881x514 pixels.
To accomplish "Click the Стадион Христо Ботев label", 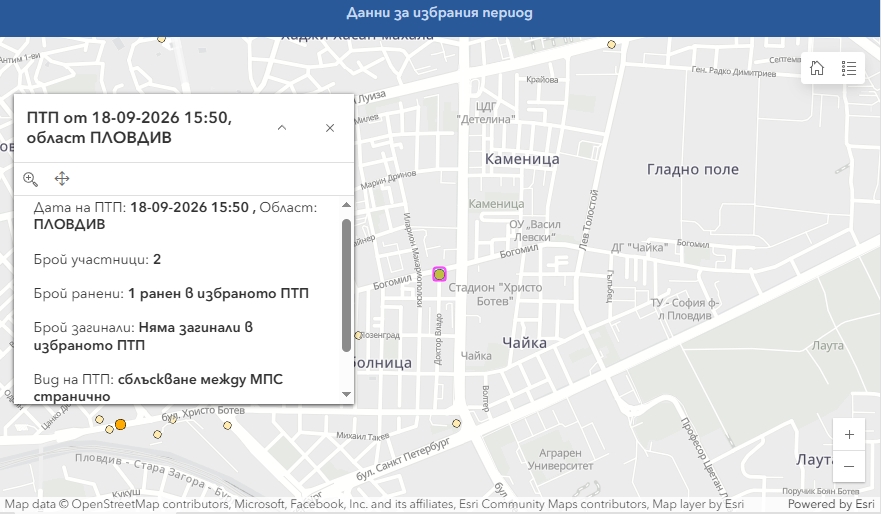I will [495, 294].
